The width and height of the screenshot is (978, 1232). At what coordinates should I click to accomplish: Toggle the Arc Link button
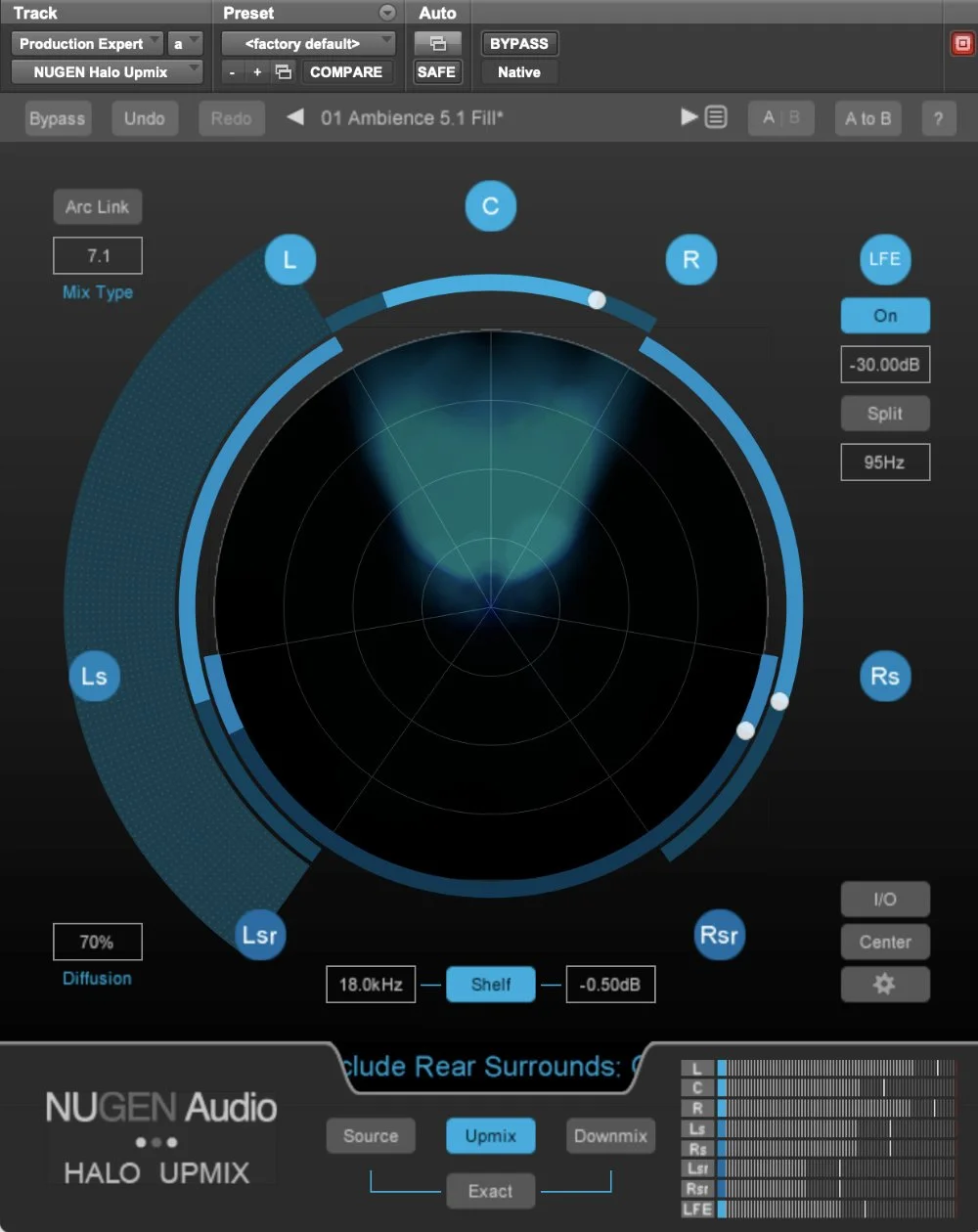point(98,206)
